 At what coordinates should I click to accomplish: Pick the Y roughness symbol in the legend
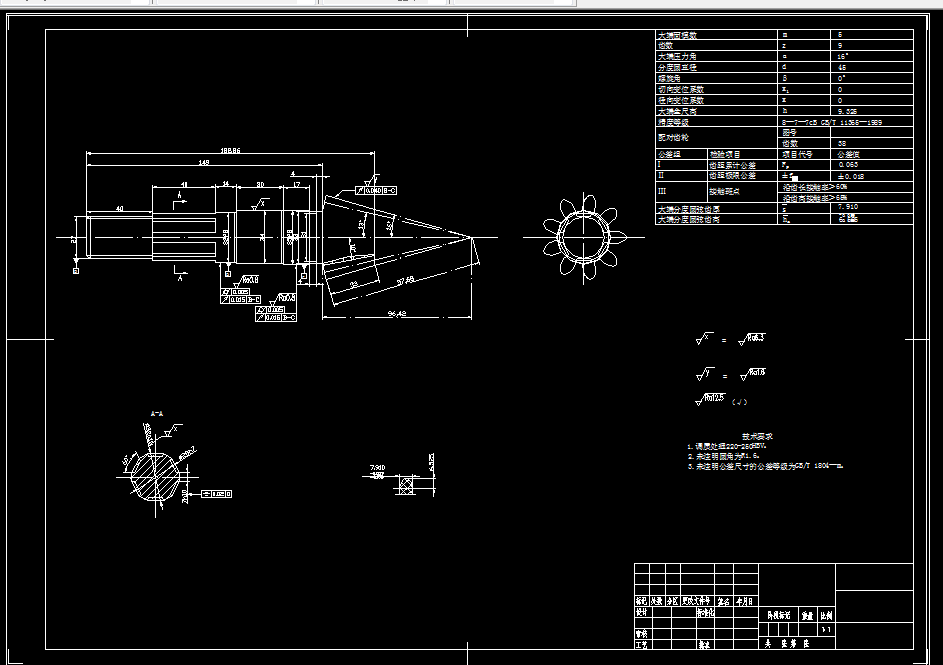click(x=705, y=374)
